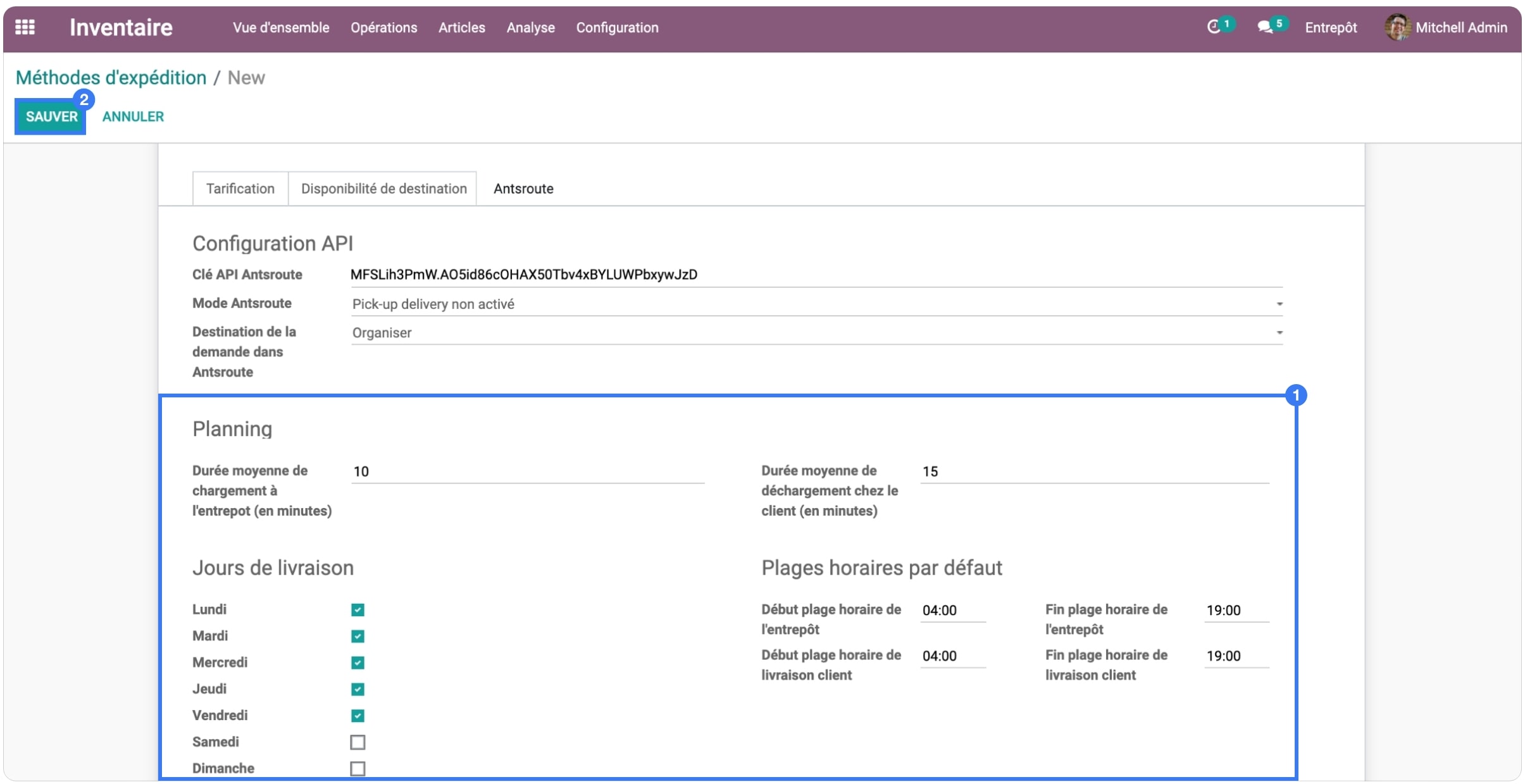Enable Dimanche as delivery day
This screenshot has height=784, width=1525.
(358, 768)
